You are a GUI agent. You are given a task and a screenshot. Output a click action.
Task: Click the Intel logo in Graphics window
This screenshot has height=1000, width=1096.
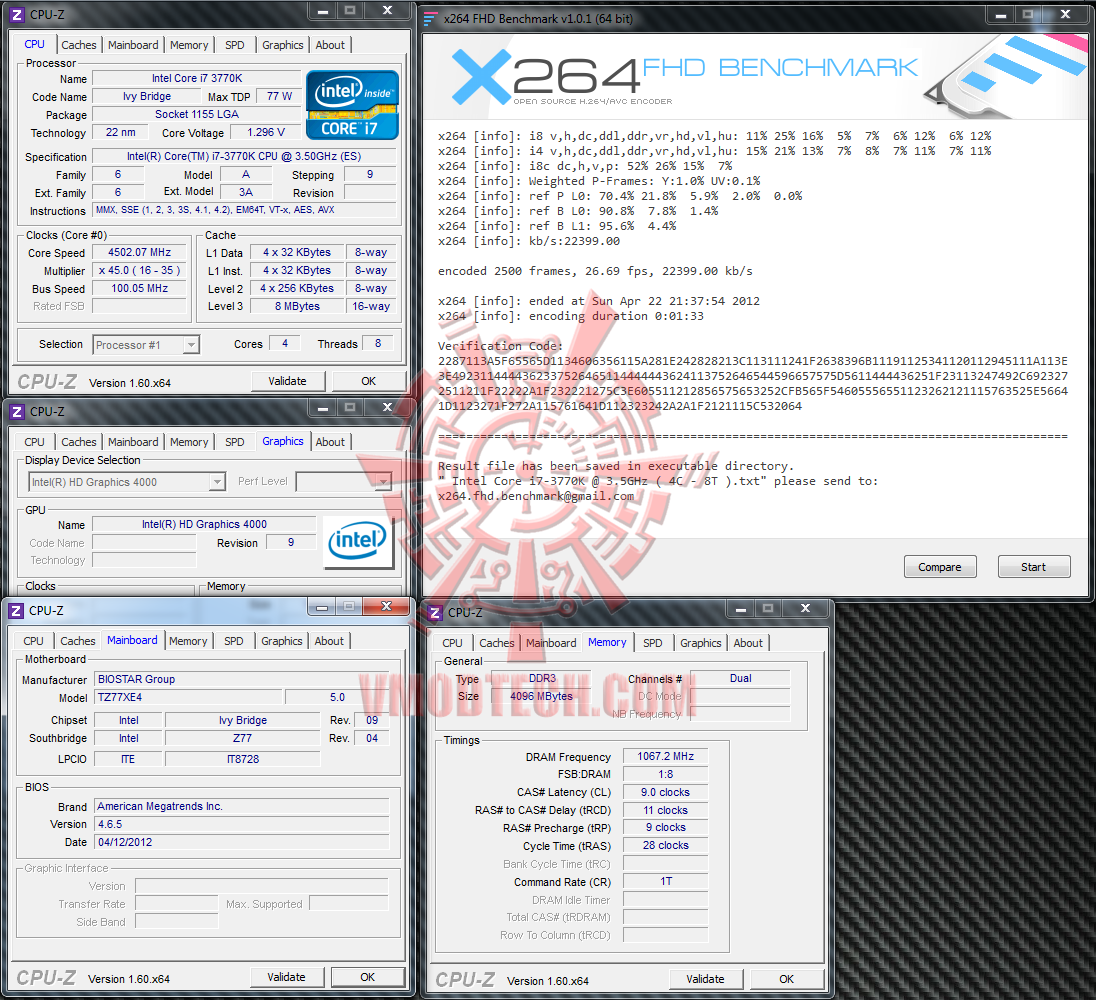358,541
